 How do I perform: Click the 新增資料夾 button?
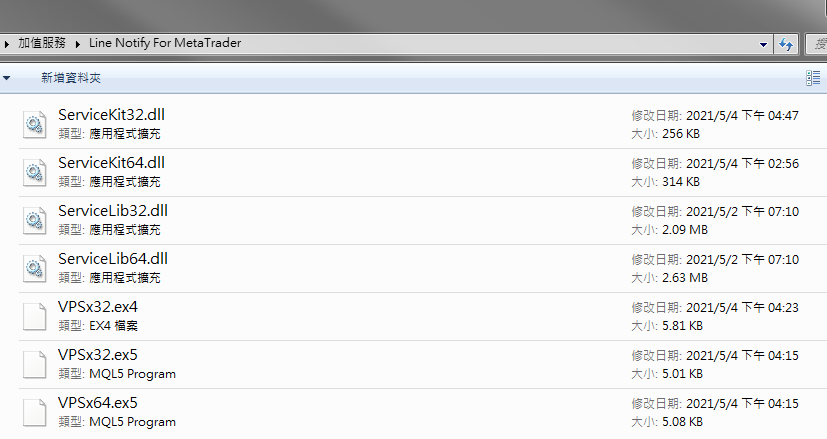point(70,78)
